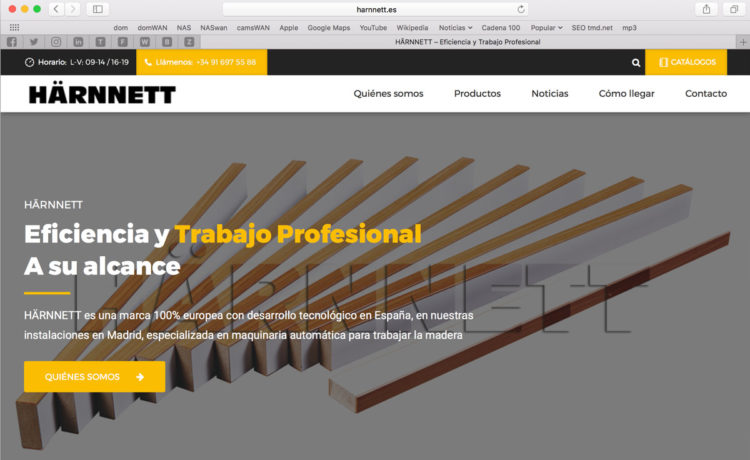Screen dimensions: 750x460
Task: Go back using the Safari back arrow
Action: (x=56, y=9)
